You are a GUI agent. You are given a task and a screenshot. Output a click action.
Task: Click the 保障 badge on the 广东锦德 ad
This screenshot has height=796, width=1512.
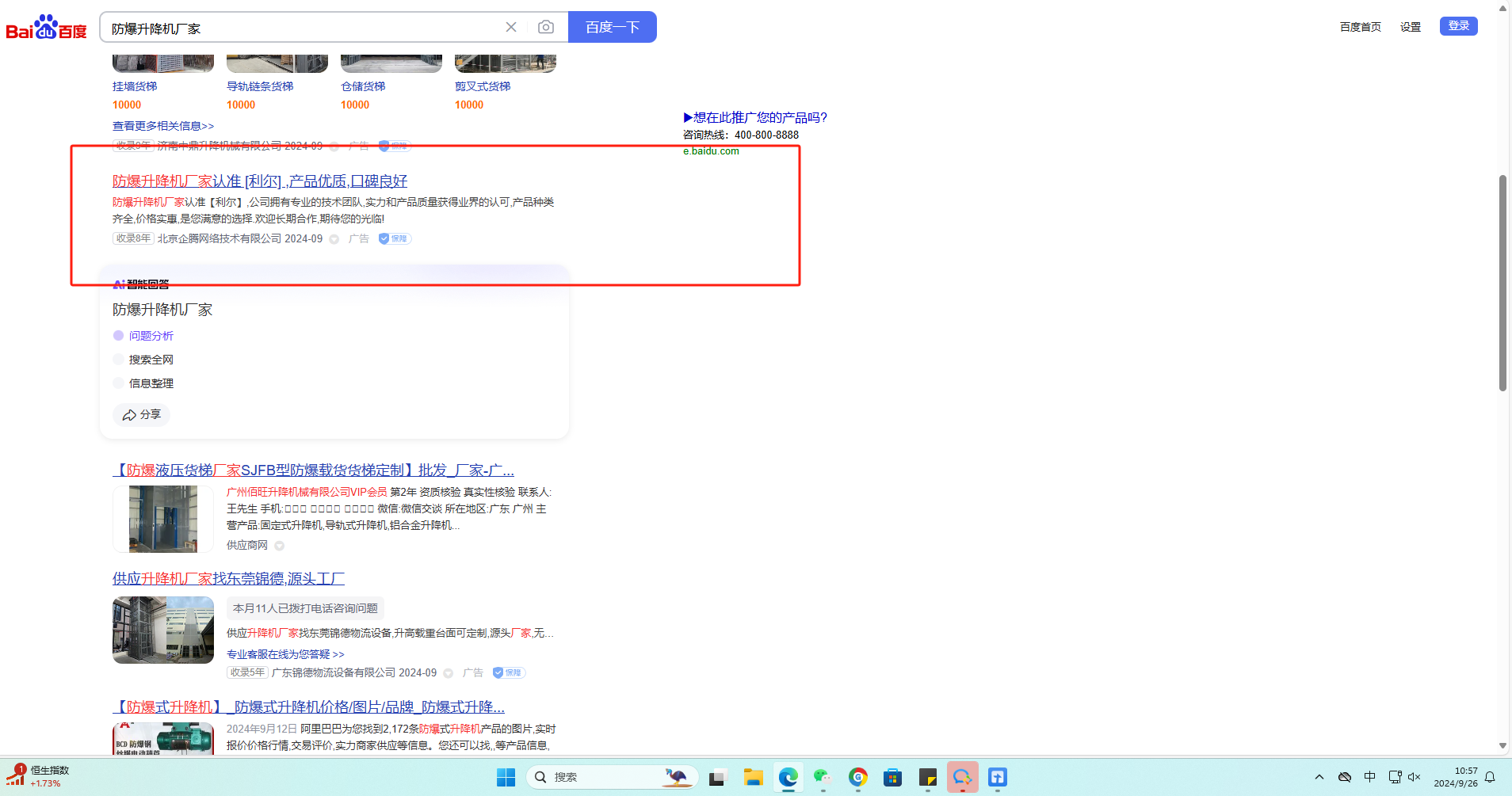point(509,672)
